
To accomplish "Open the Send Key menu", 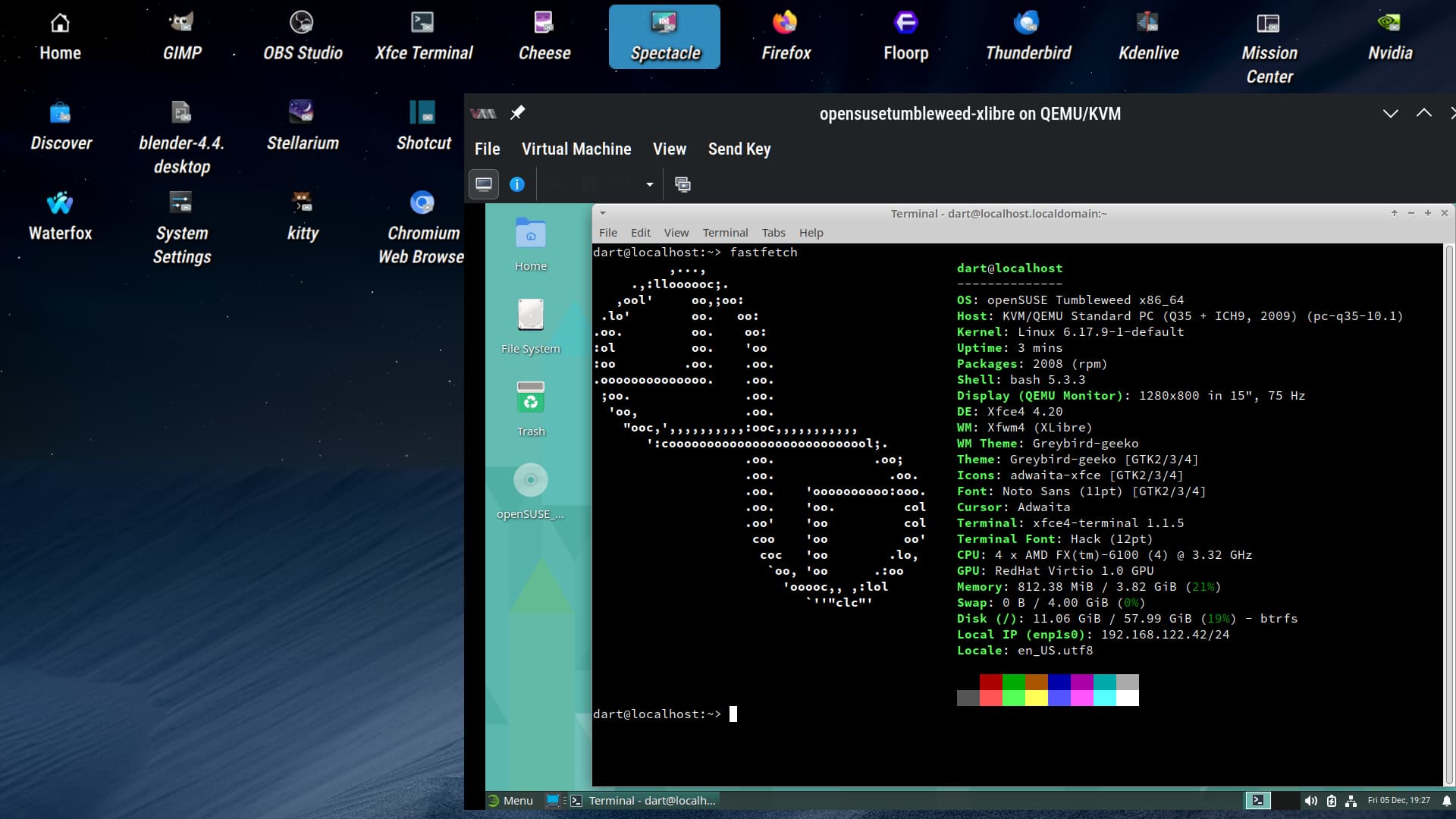I will (739, 149).
